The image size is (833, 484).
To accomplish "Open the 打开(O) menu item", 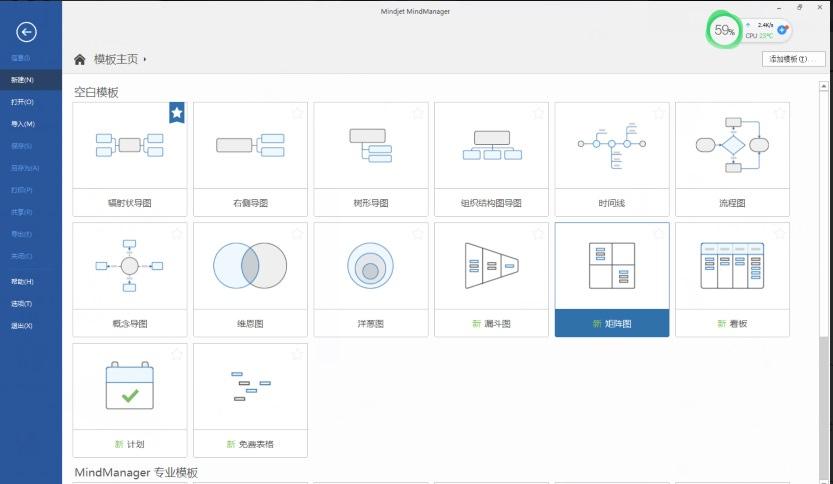I will [x=22, y=101].
